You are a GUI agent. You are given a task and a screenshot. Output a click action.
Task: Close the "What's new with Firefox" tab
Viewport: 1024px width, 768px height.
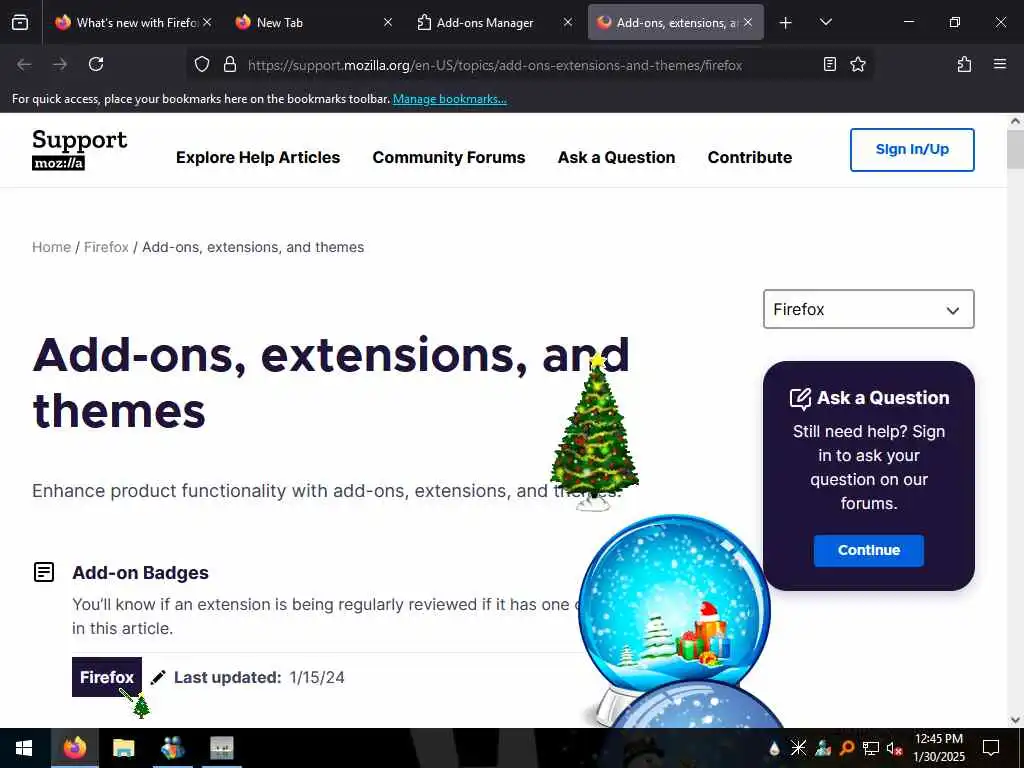click(x=207, y=22)
